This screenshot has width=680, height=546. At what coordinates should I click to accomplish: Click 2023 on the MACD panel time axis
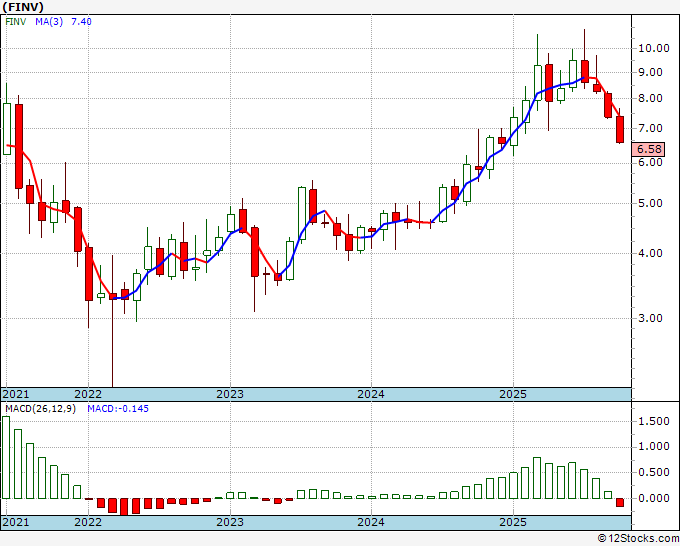tap(230, 522)
